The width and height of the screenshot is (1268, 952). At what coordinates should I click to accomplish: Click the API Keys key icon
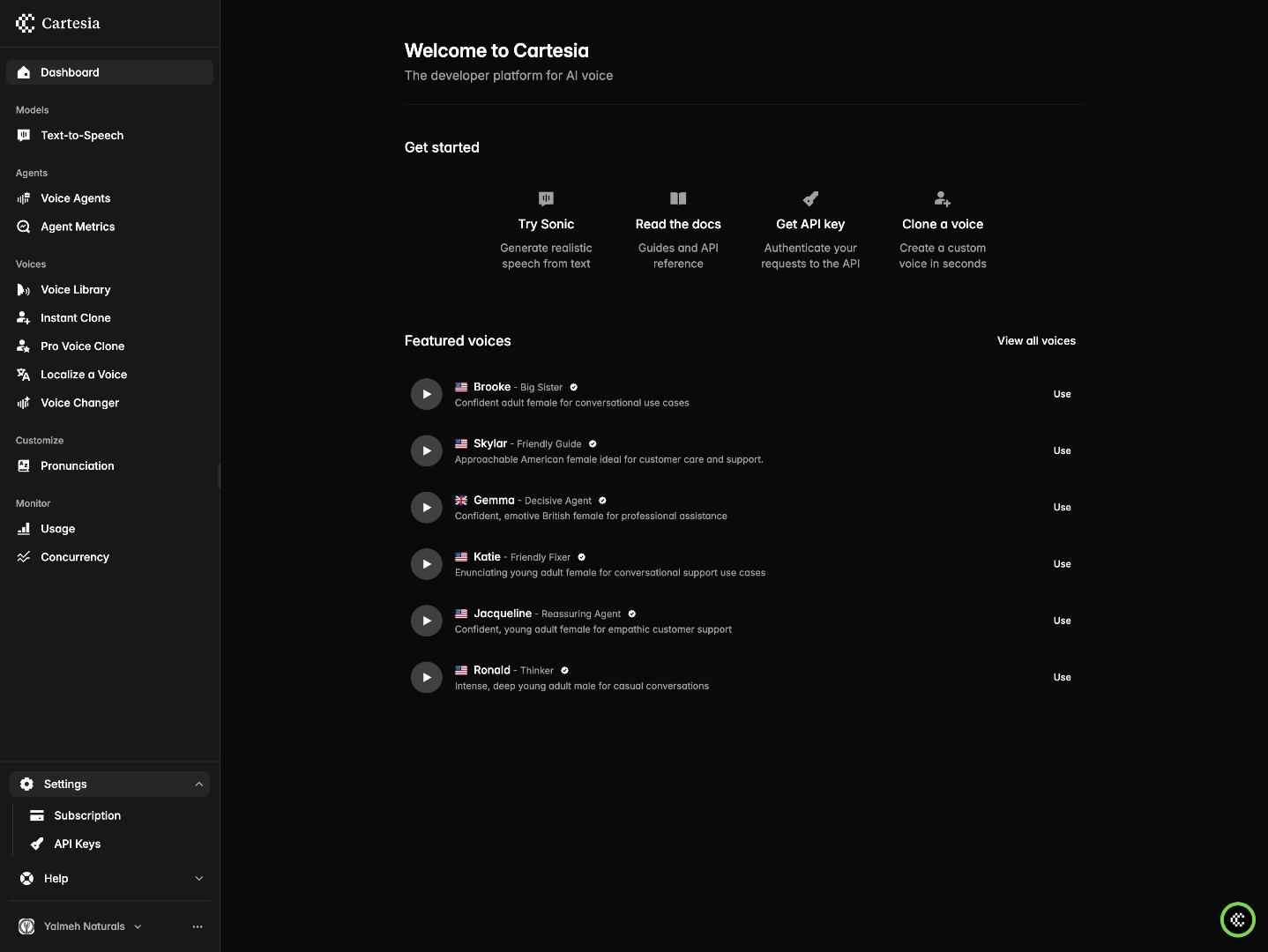pyautogui.click(x=37, y=844)
